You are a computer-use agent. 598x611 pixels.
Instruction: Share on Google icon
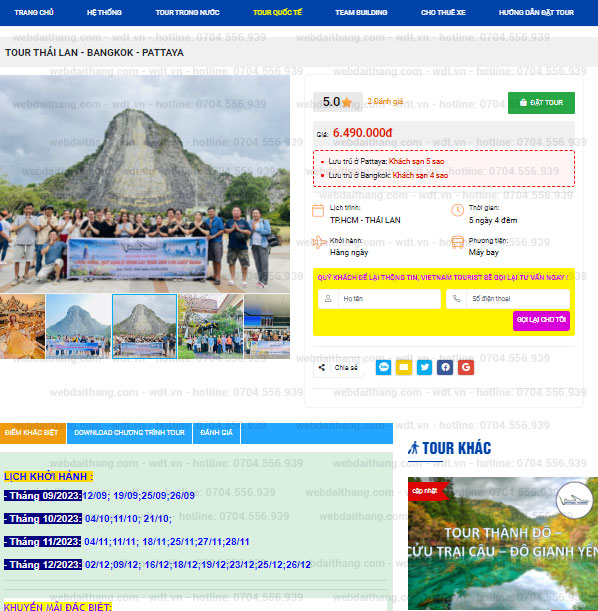tap(466, 367)
